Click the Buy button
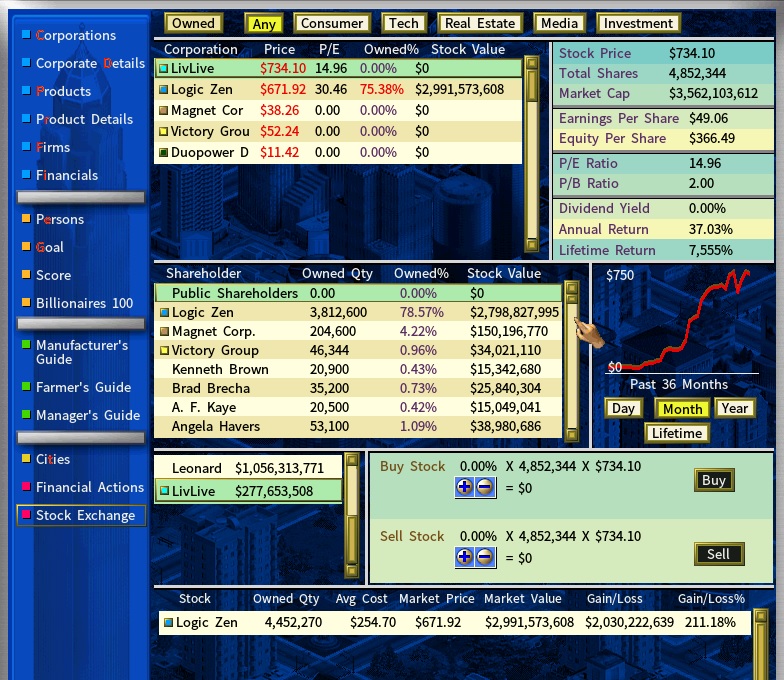This screenshot has width=784, height=680. click(714, 480)
